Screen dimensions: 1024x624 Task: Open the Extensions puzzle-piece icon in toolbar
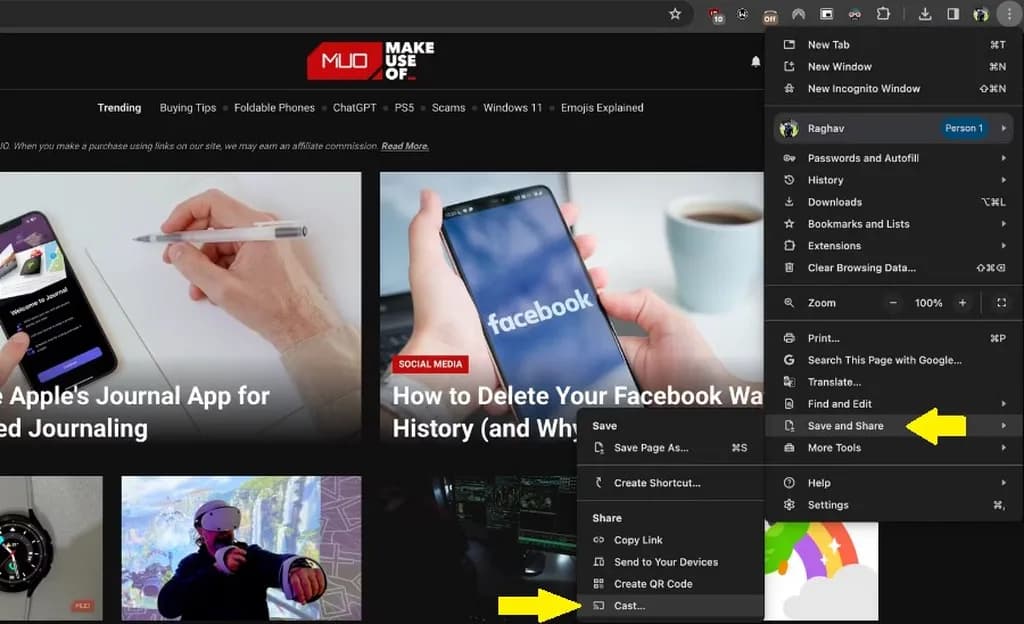(883, 14)
